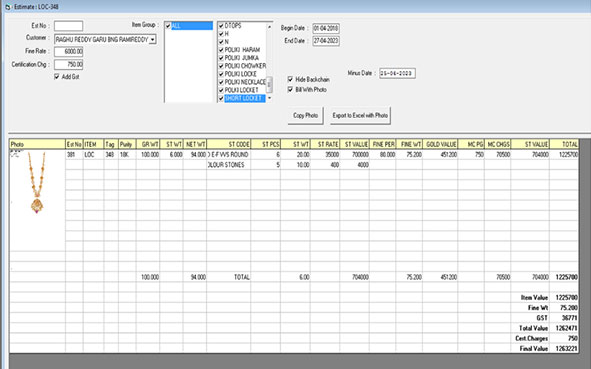
Task: Click the Photo column header
Action: [37, 144]
